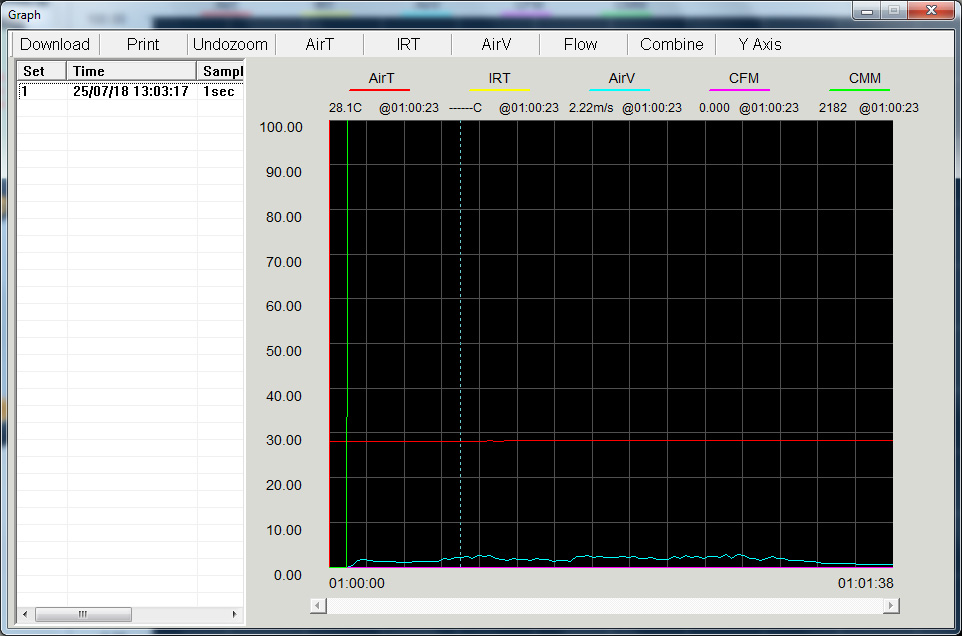Click the cyan AirV legend line

pos(619,90)
